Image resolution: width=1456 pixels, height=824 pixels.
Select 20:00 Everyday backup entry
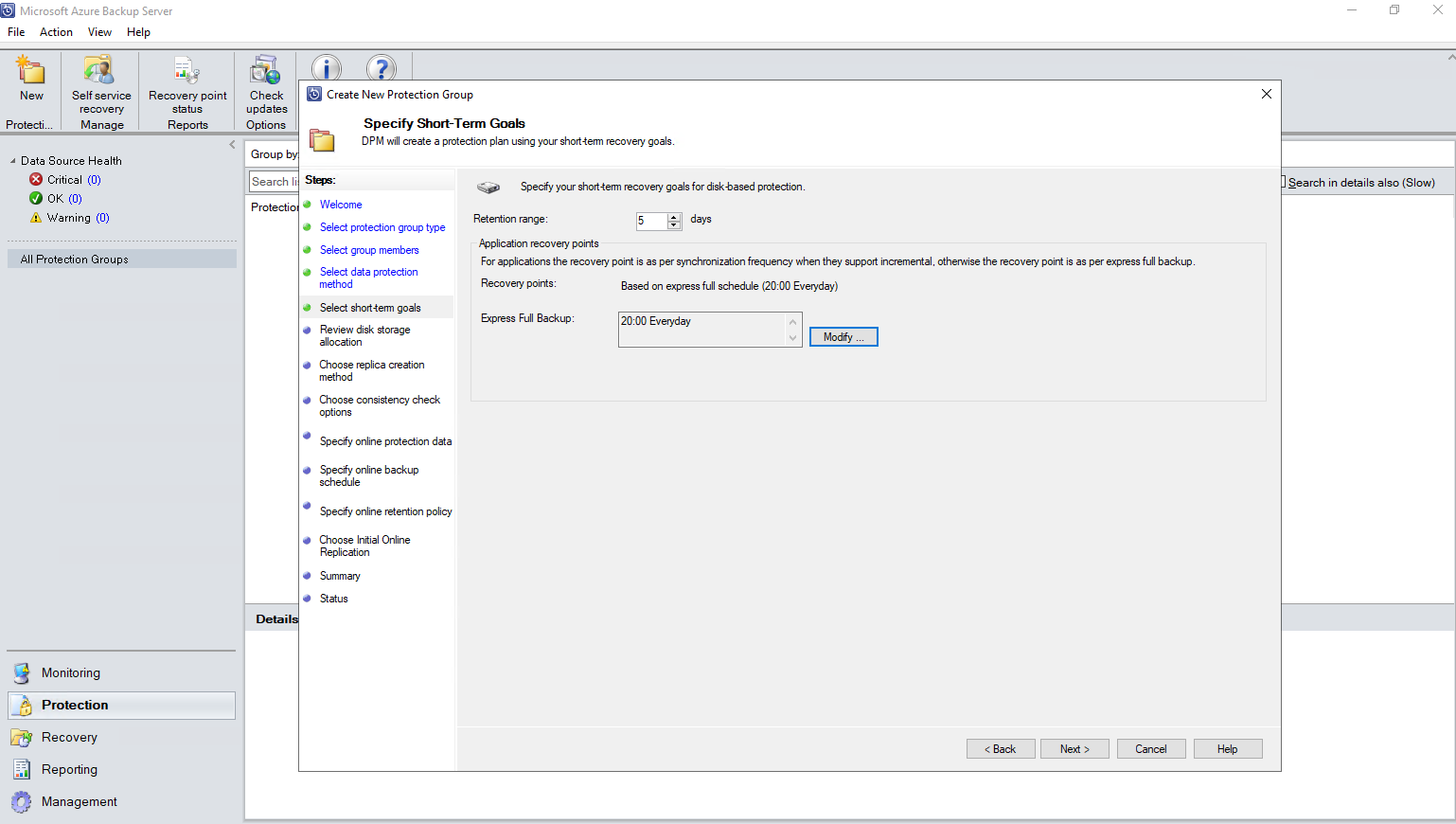(x=655, y=321)
